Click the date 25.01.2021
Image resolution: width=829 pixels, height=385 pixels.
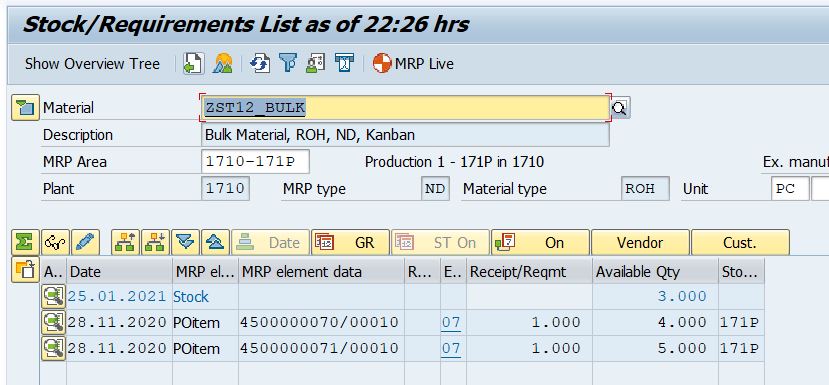tap(117, 296)
